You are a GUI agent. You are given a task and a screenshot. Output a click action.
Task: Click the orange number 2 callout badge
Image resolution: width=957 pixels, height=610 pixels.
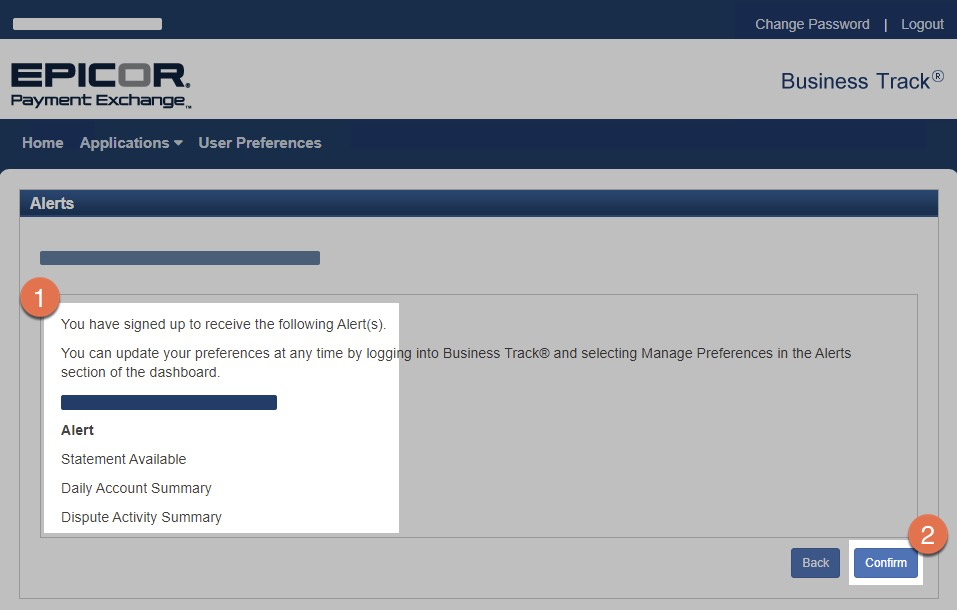[927, 534]
